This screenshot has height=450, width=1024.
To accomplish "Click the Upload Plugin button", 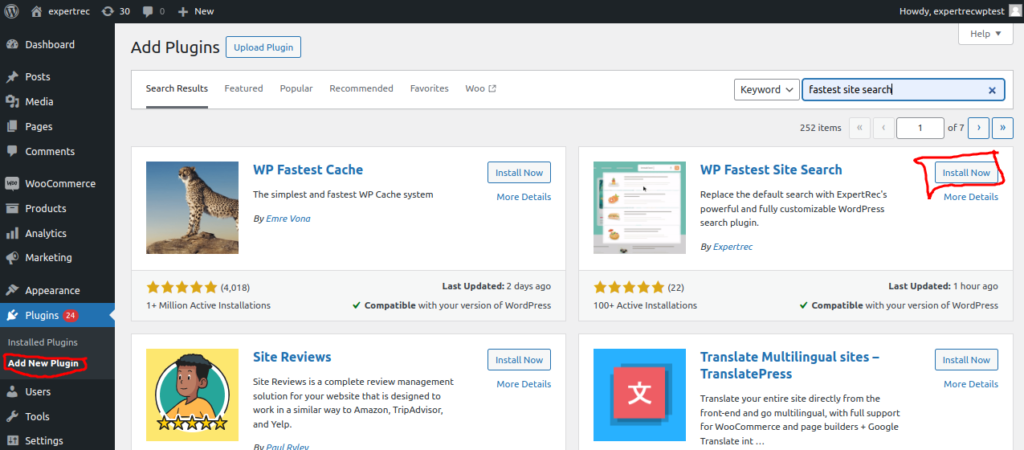I will coord(263,47).
